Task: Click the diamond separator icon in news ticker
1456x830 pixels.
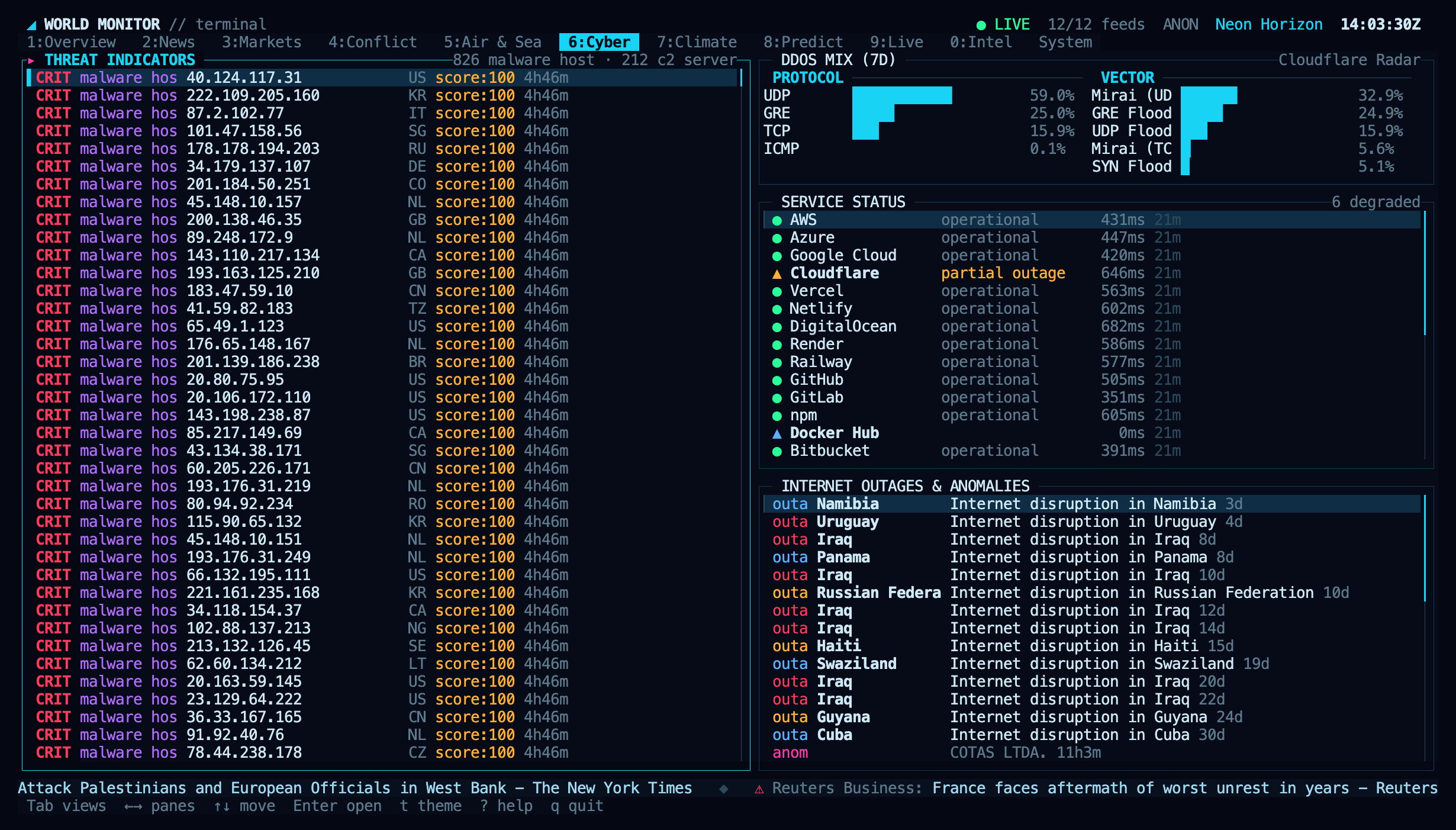Action: click(723, 789)
